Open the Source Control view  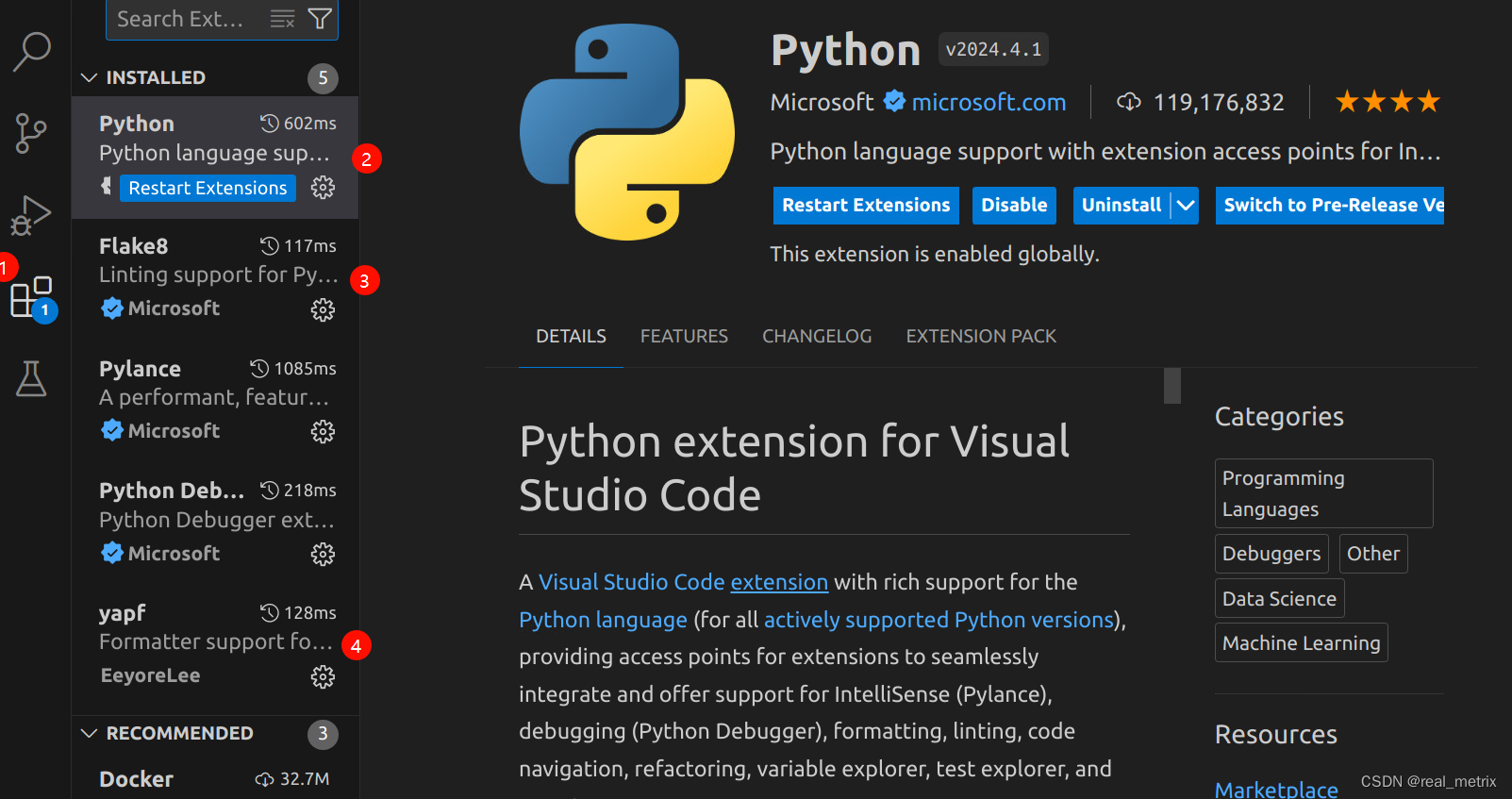click(31, 133)
